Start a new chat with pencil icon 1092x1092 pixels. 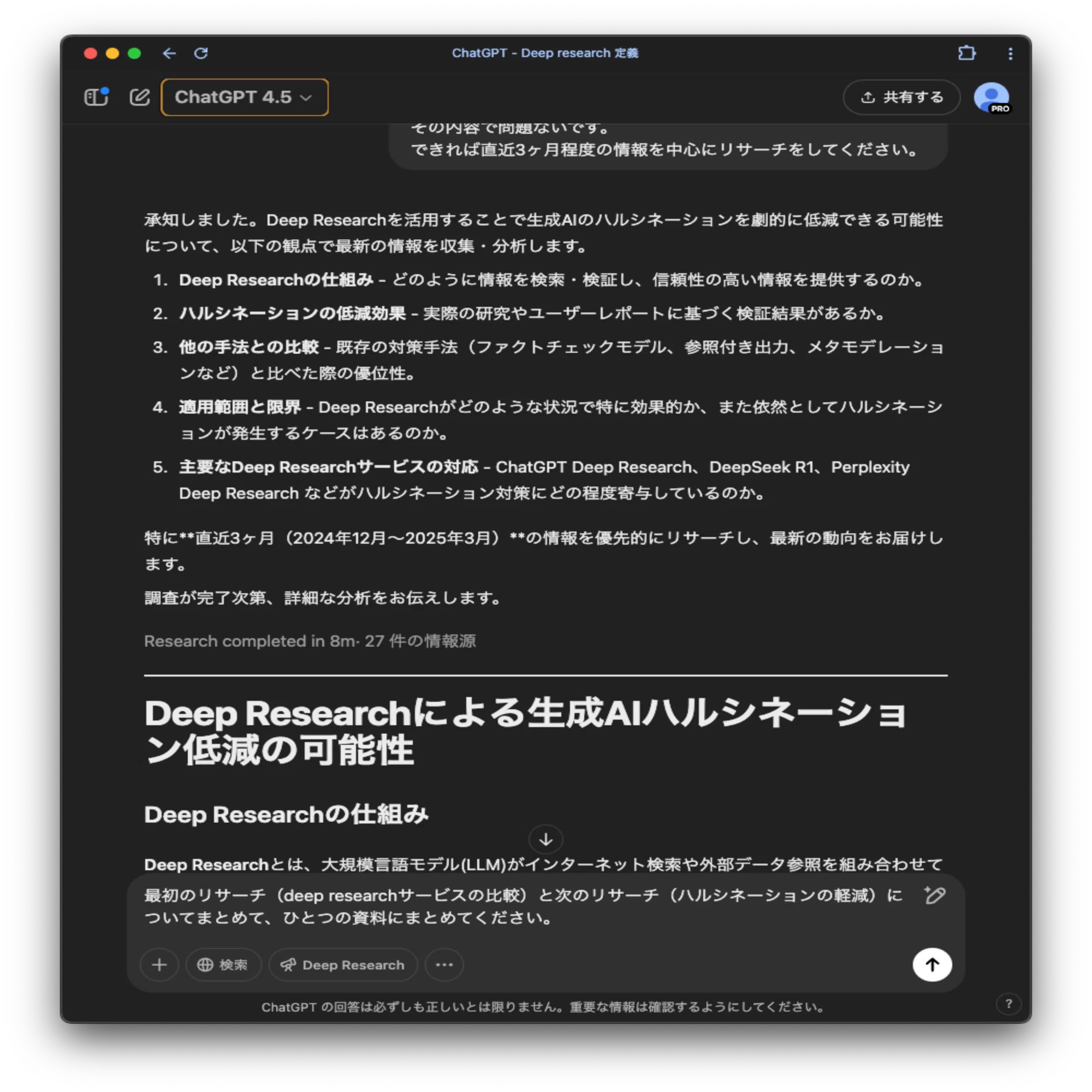(140, 97)
